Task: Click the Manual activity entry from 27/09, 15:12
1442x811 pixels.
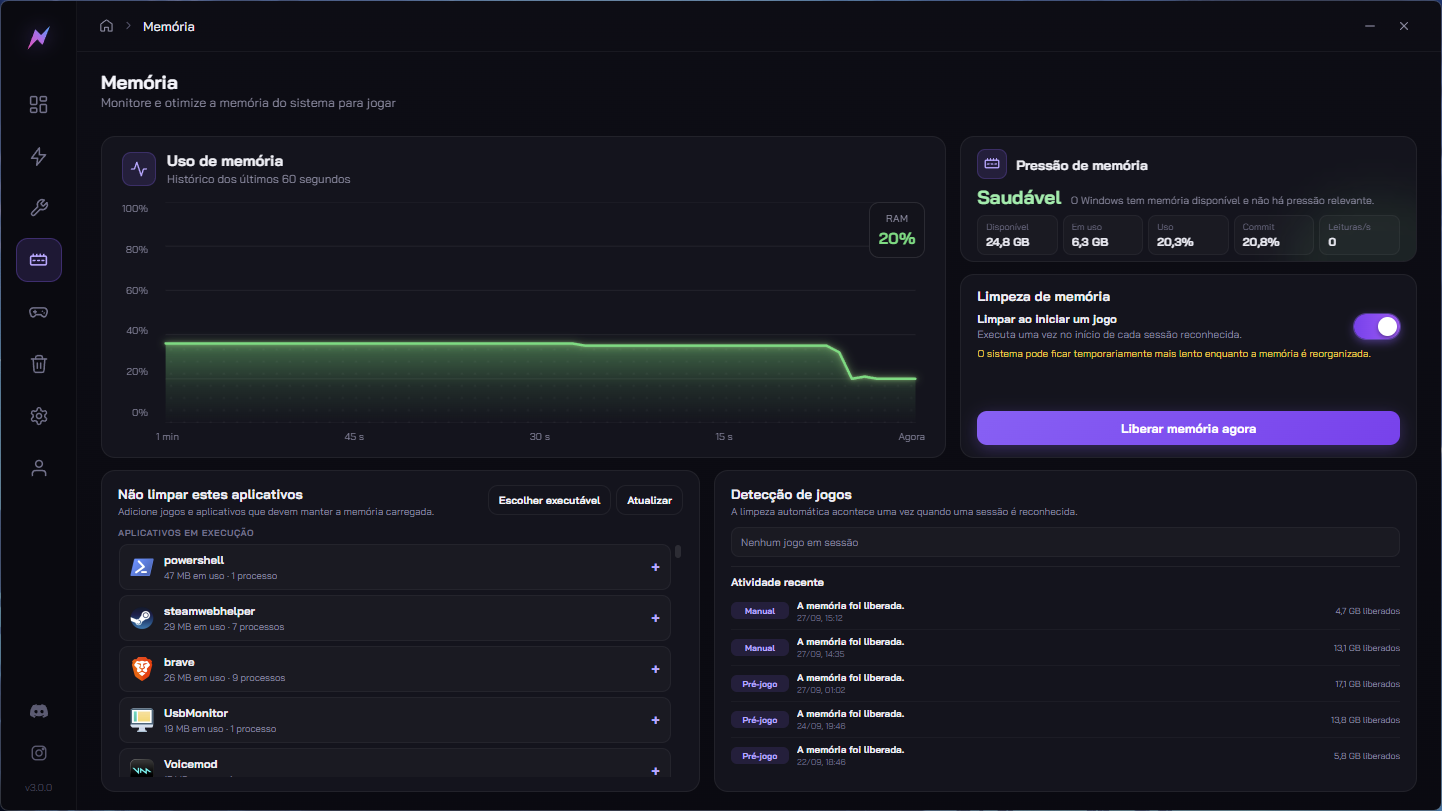Action: pyautogui.click(x=1065, y=611)
